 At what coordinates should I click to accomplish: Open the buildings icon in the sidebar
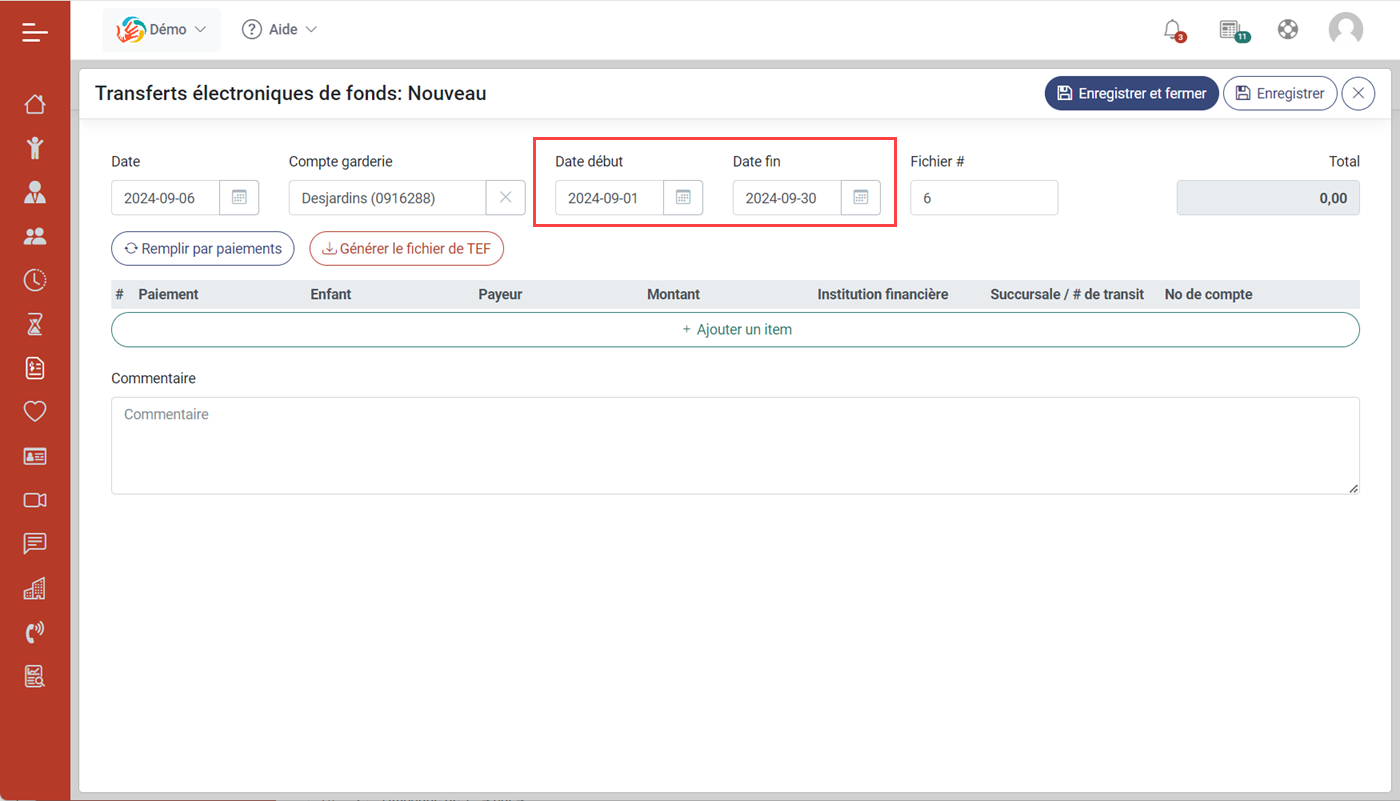(x=35, y=588)
